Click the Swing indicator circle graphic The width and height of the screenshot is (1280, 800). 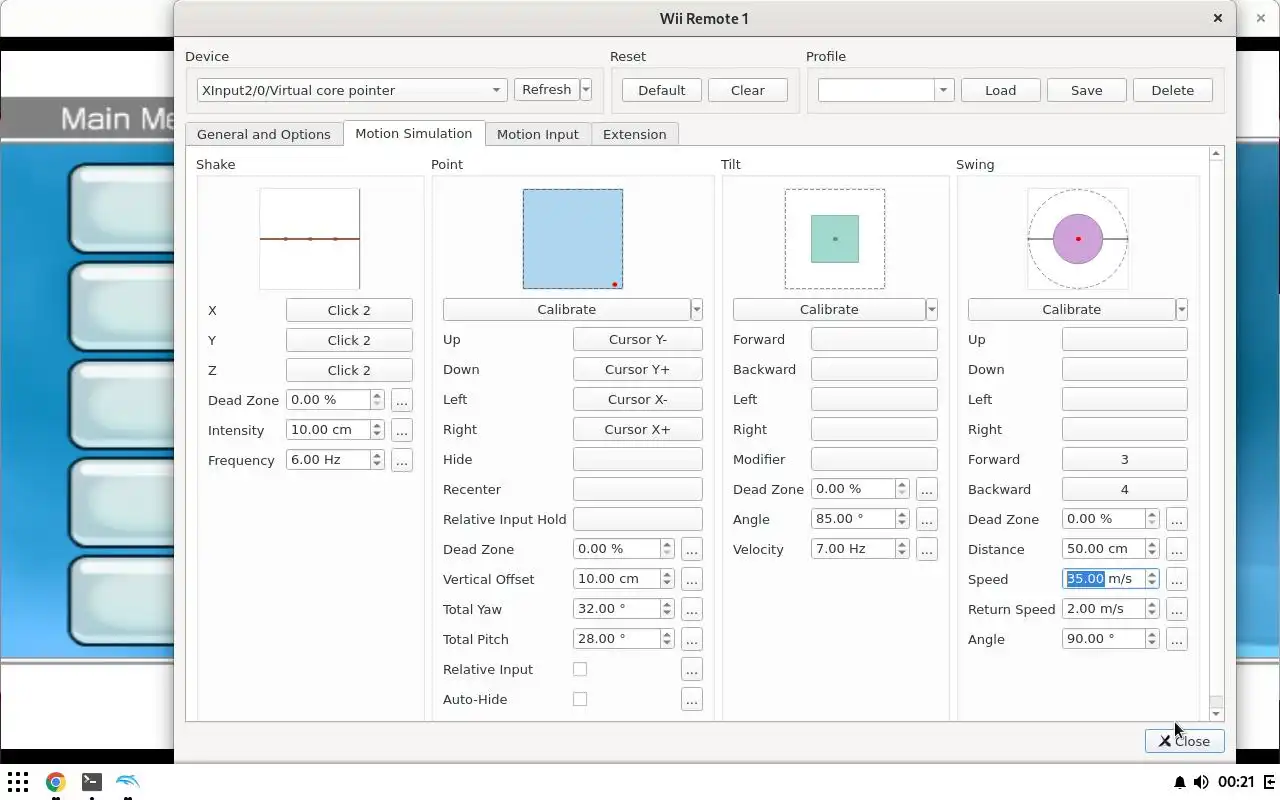1078,239
